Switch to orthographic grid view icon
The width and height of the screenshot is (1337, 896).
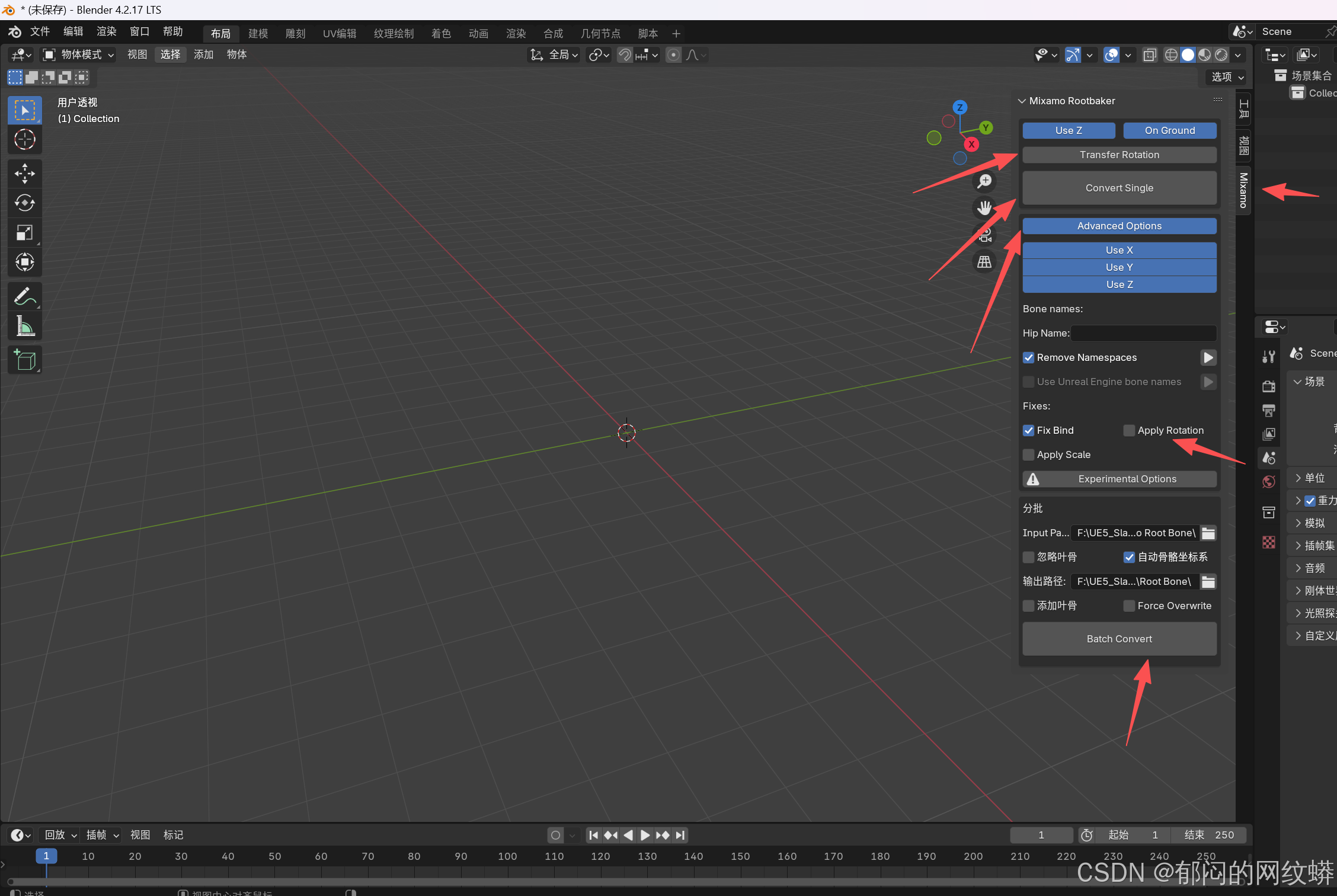coord(984,262)
